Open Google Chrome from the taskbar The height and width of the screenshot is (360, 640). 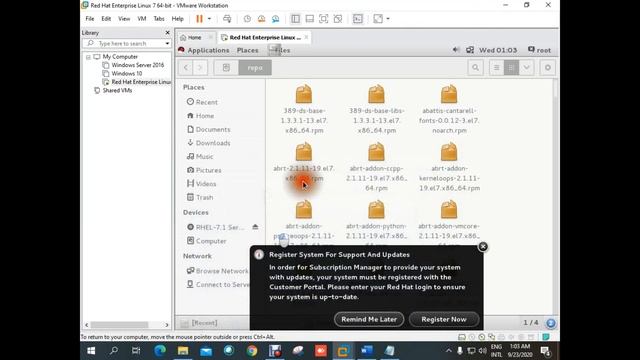coord(252,351)
